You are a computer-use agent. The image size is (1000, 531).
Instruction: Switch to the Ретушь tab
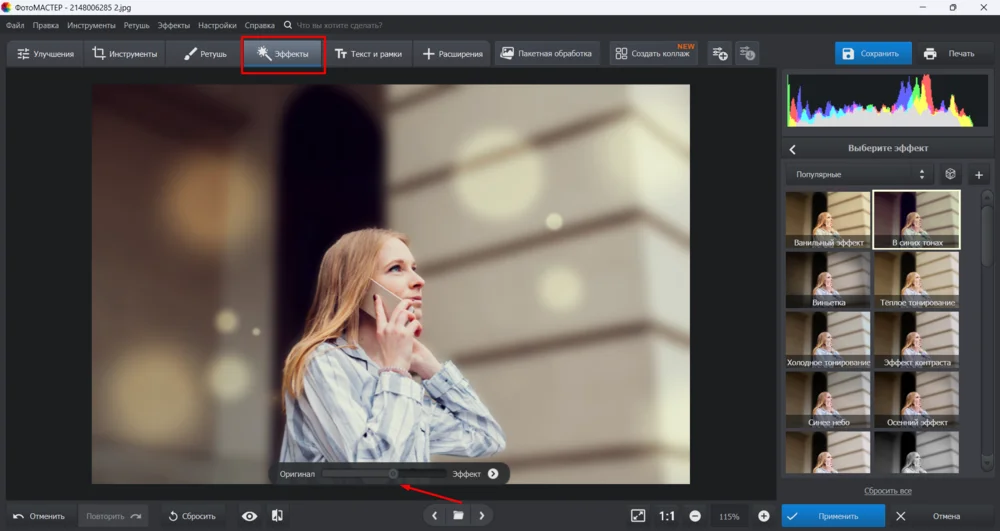205,54
